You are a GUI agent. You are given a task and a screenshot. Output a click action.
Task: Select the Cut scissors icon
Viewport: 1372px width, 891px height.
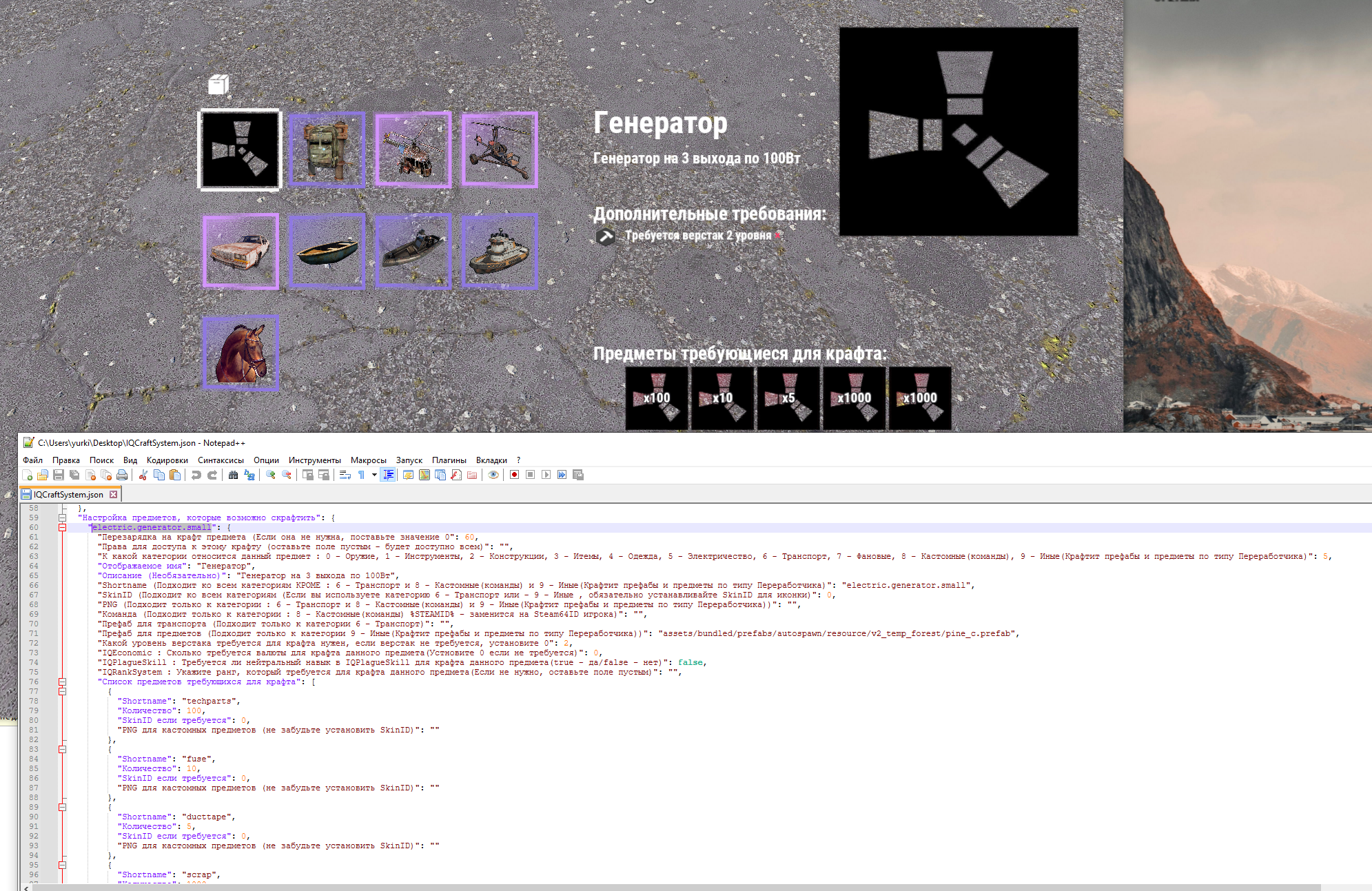click(143, 475)
